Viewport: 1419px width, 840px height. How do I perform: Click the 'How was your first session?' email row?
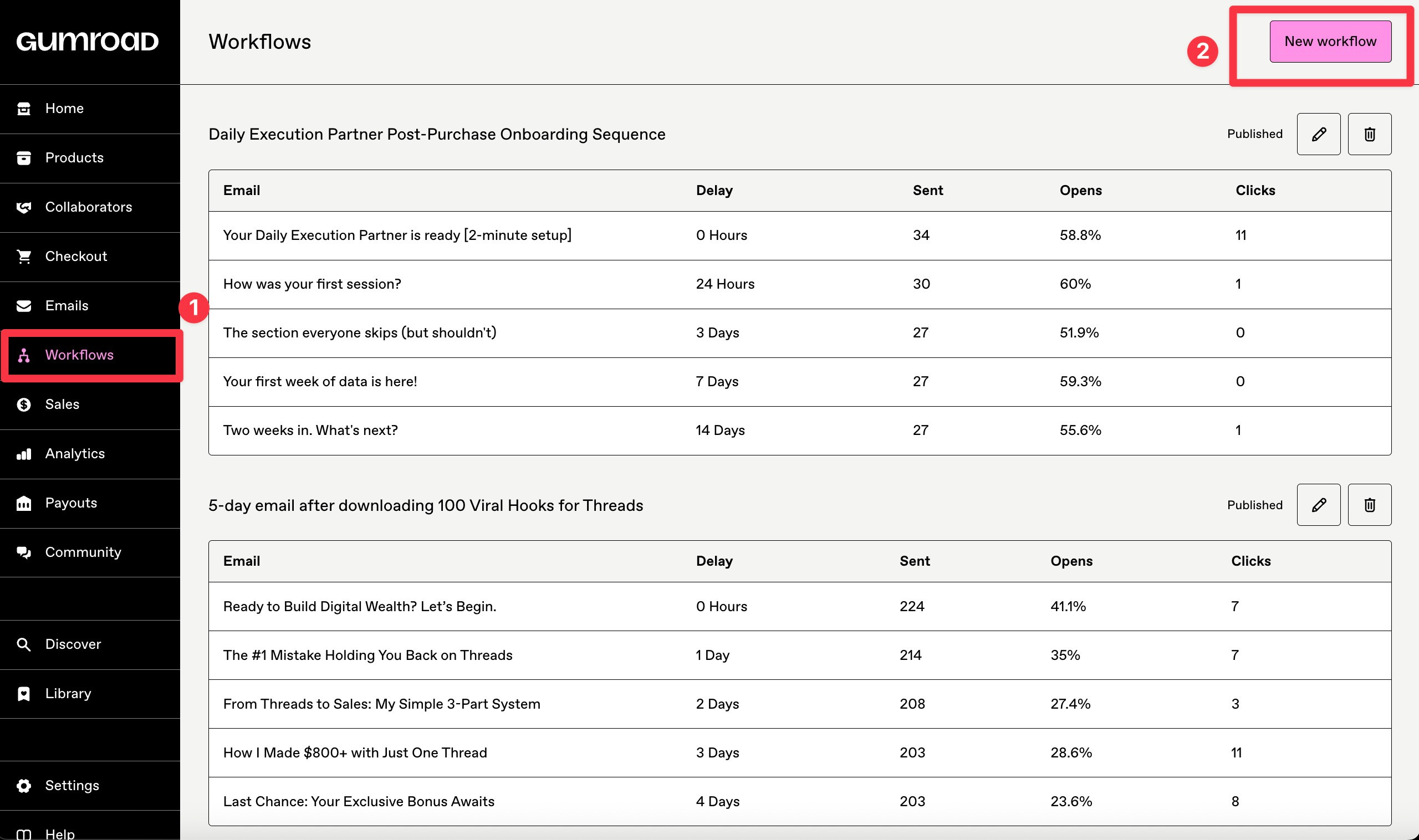[312, 284]
